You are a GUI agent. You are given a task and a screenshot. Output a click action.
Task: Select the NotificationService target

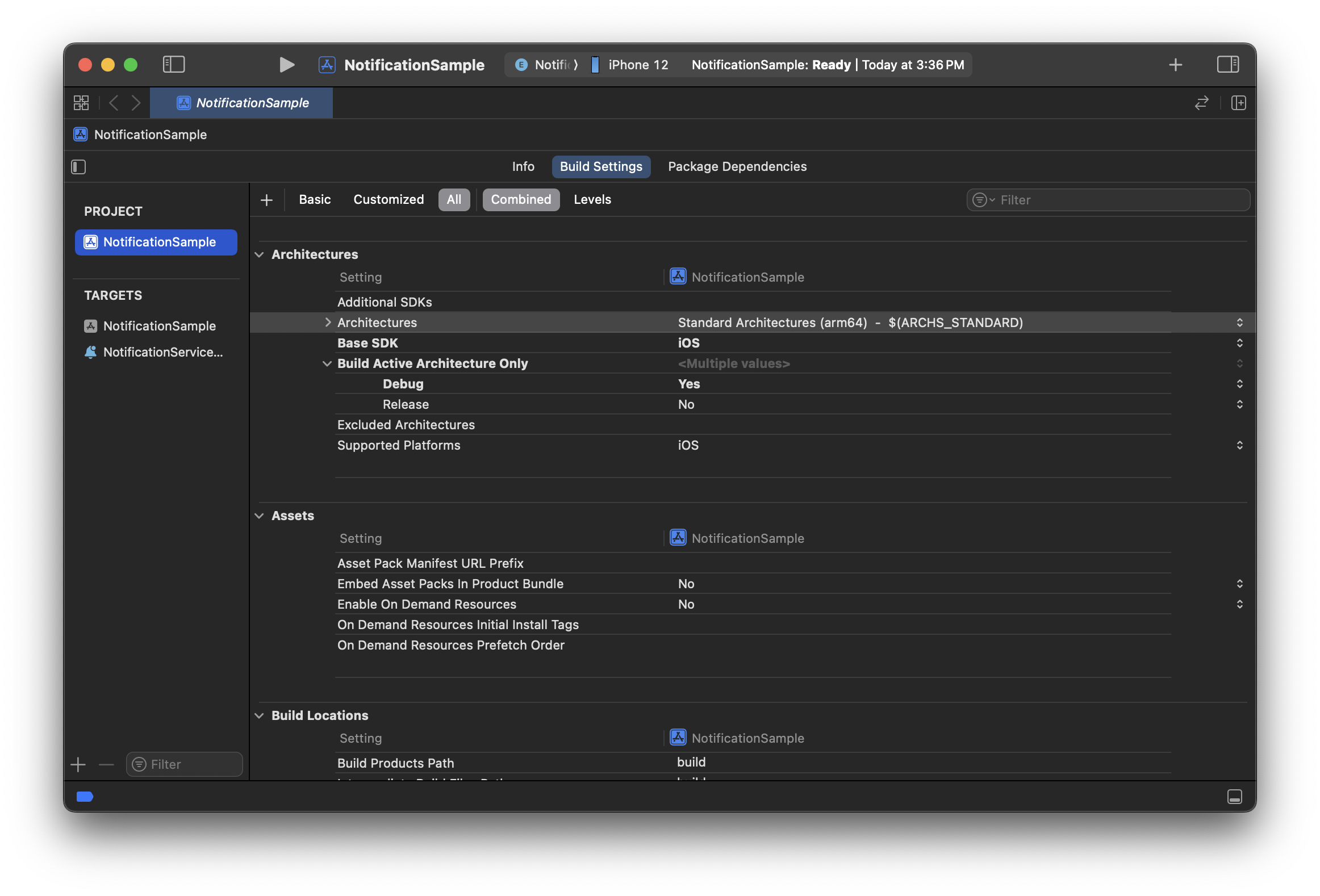click(x=162, y=352)
